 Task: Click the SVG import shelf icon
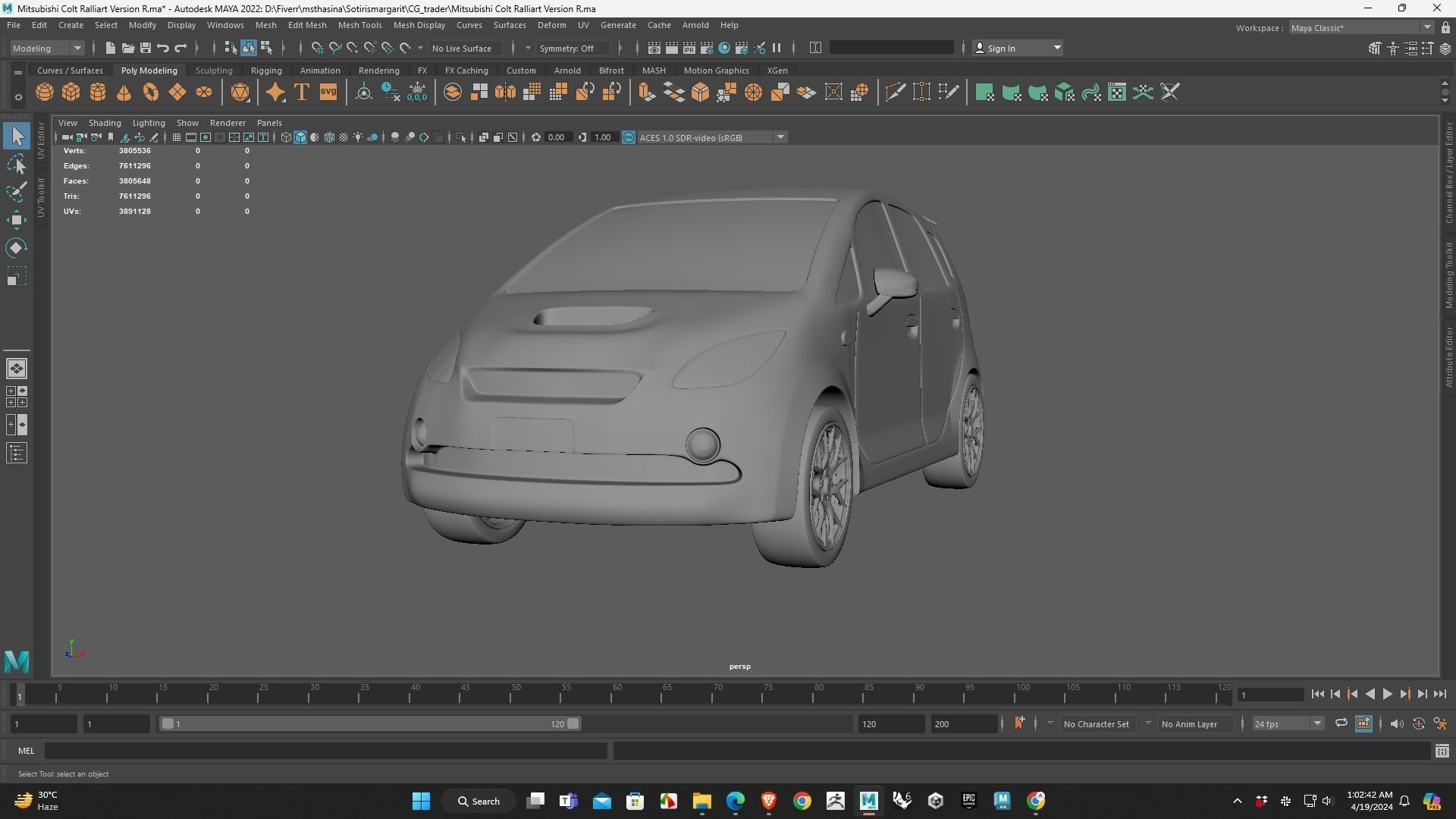(328, 93)
